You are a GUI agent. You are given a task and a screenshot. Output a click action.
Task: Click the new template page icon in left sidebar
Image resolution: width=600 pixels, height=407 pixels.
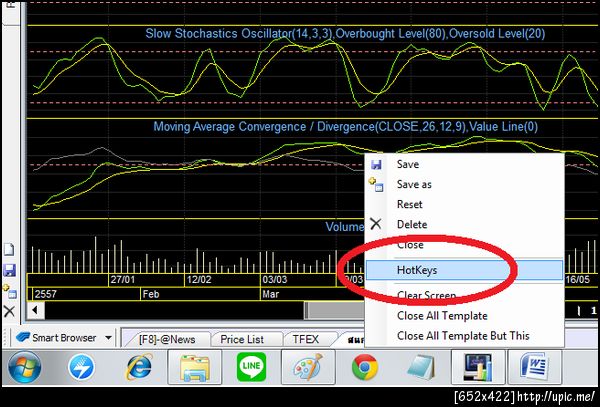pos(9,250)
